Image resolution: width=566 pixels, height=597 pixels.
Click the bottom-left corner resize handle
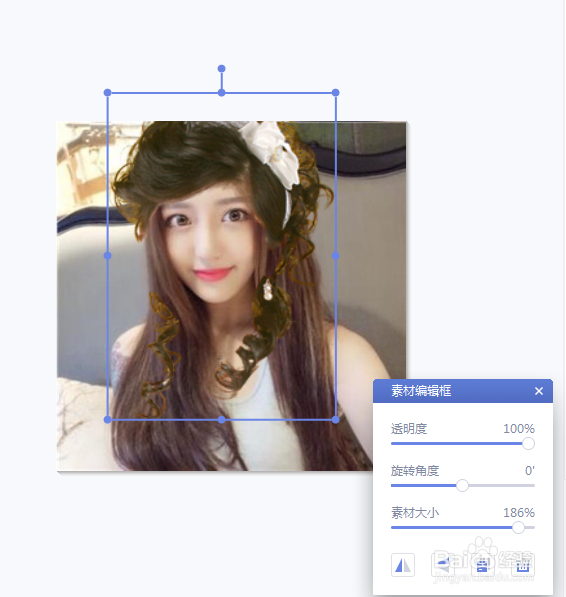(108, 420)
